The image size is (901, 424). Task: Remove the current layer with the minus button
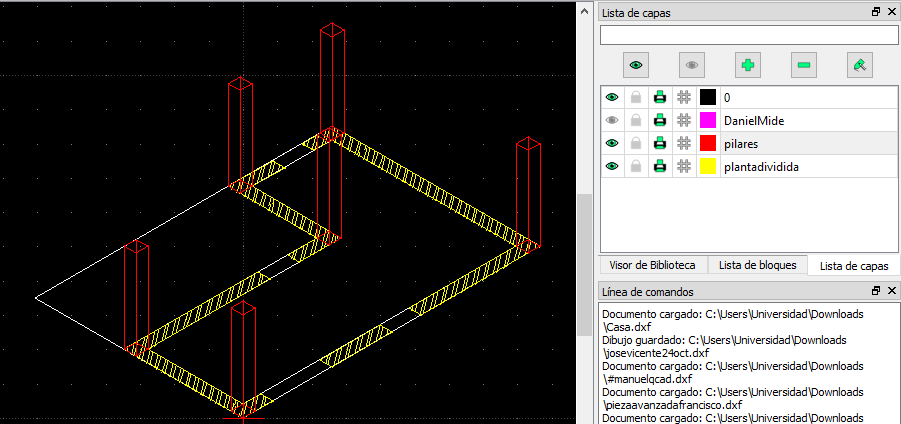click(x=803, y=65)
